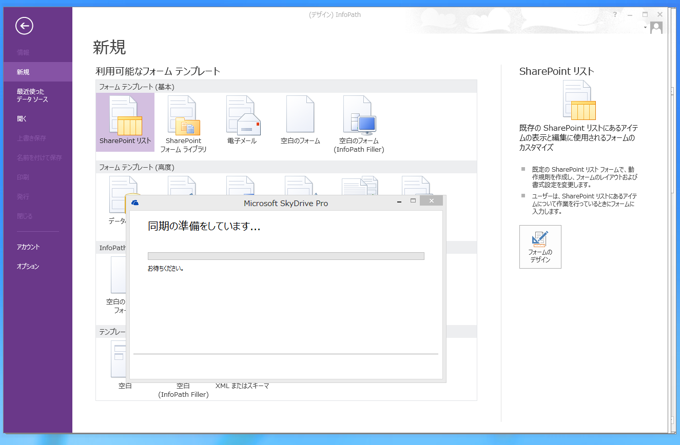Image resolution: width=680 pixels, height=445 pixels.
Task: Choose the SharePoint フォーム ライブラリ template
Action: pyautogui.click(x=183, y=124)
